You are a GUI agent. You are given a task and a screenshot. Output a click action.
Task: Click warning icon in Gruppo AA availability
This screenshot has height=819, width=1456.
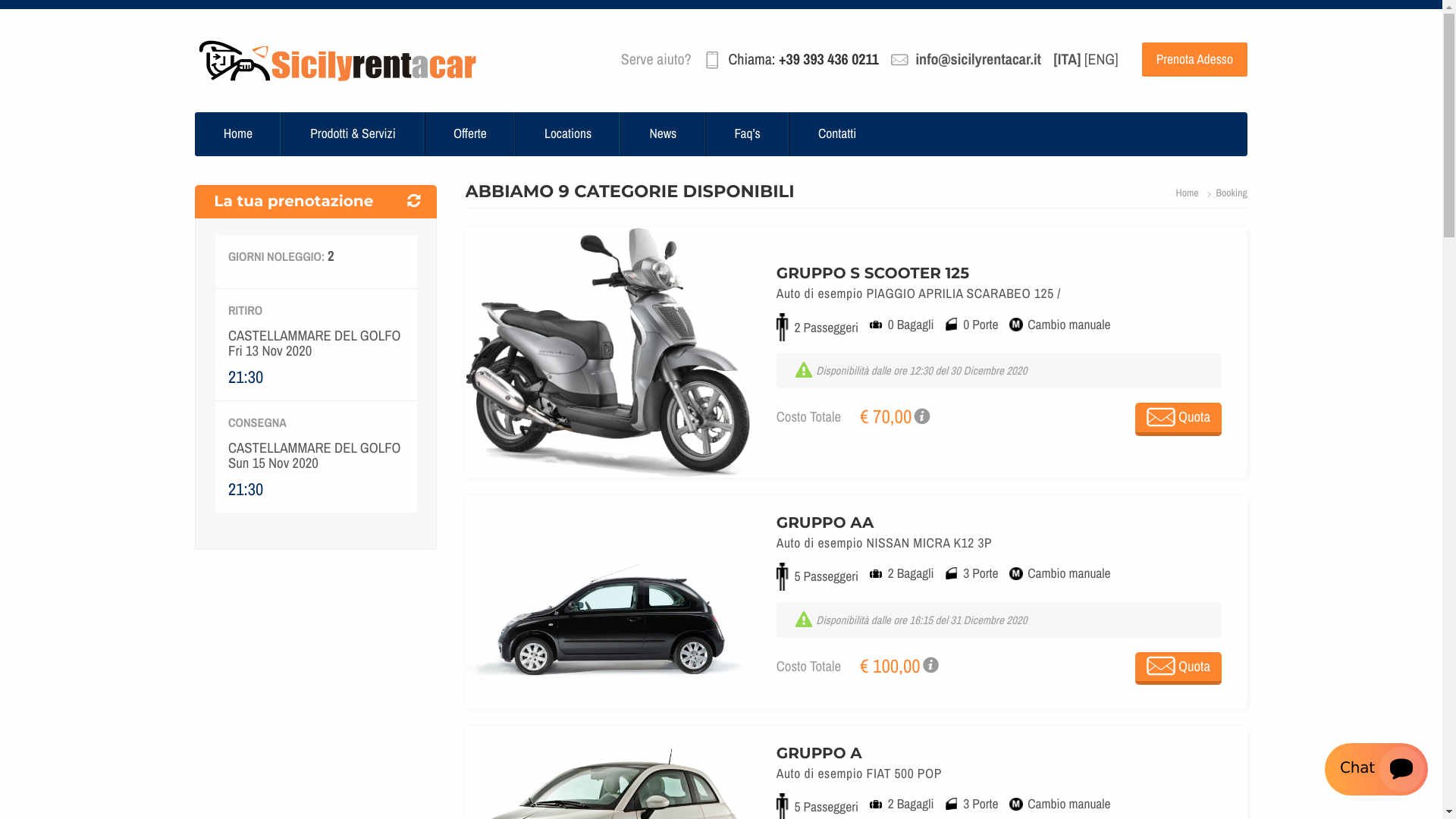(804, 620)
